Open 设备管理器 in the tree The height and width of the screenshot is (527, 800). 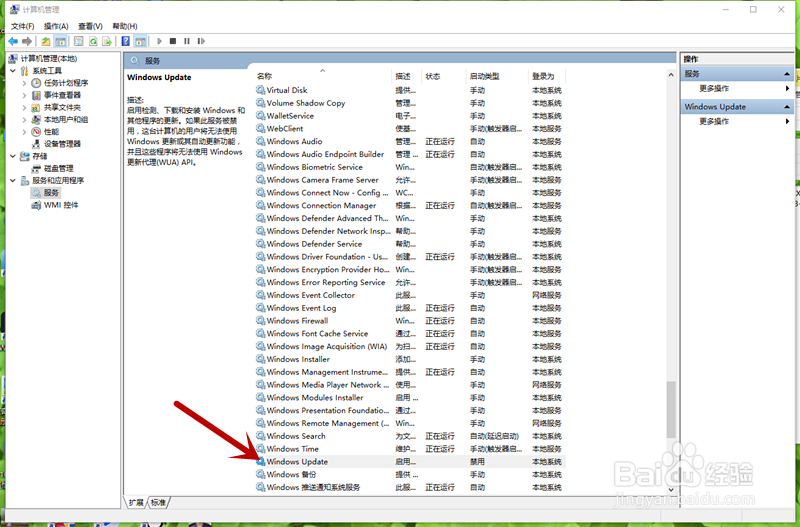62,144
